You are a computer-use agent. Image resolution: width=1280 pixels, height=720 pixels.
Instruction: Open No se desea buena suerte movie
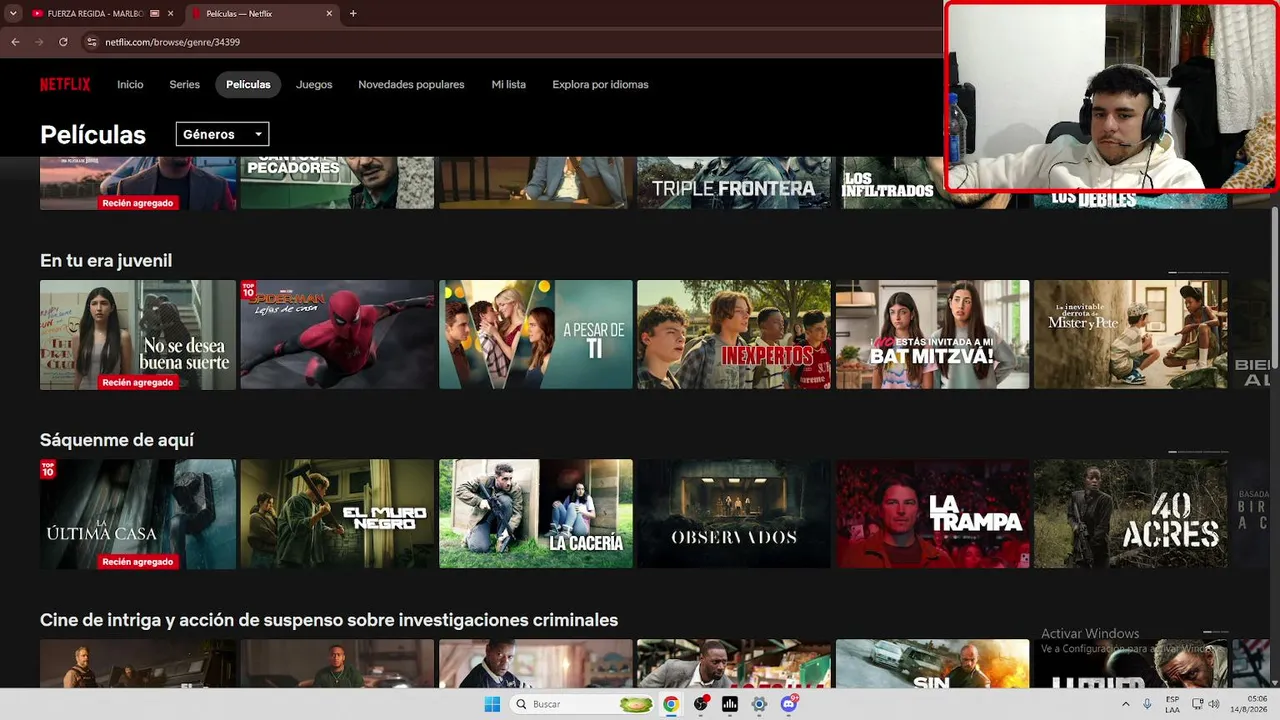[138, 335]
